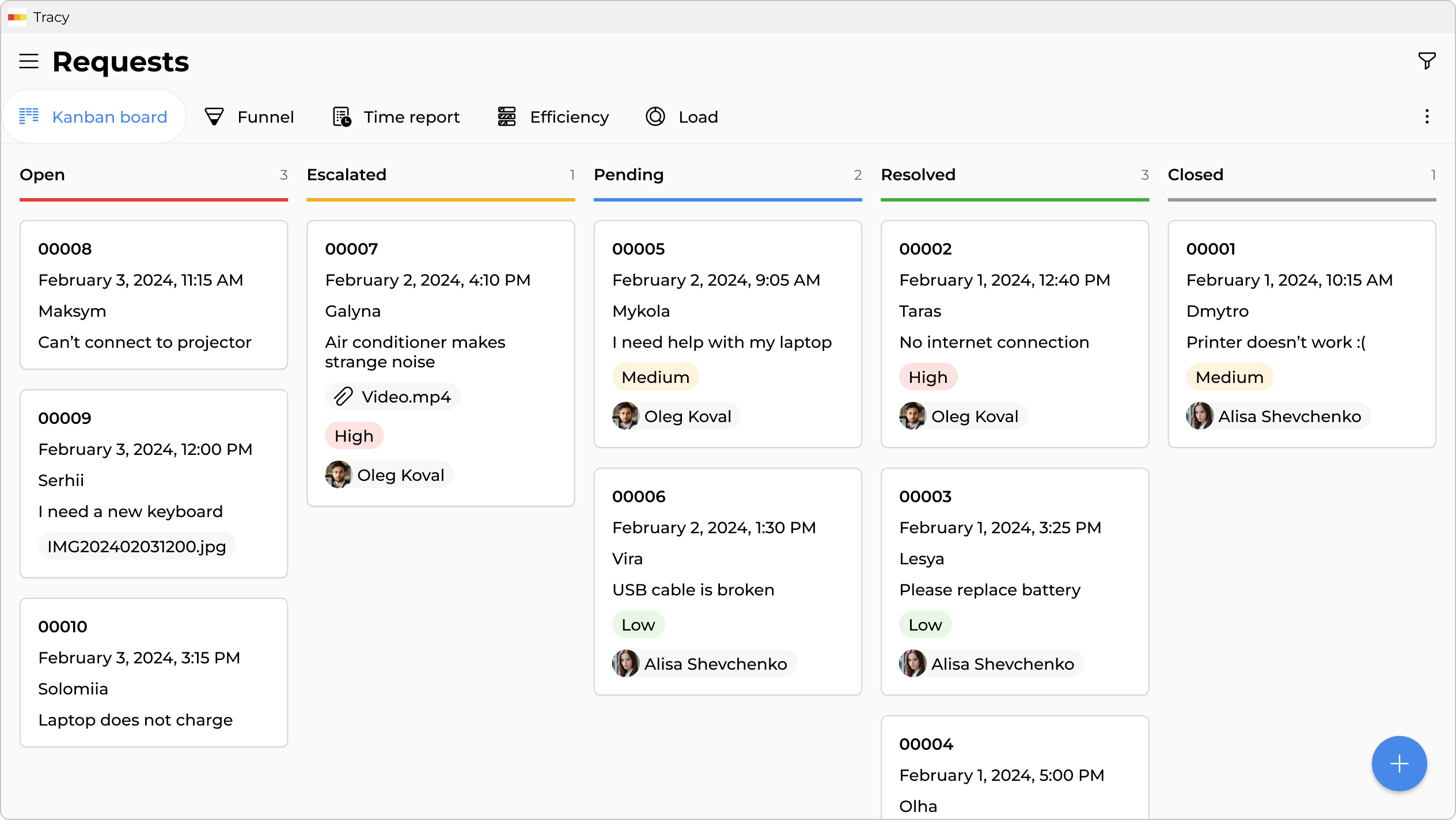Viewport: 1456px width, 820px height.
Task: Click the Tracy app logo icon
Action: tap(17, 17)
